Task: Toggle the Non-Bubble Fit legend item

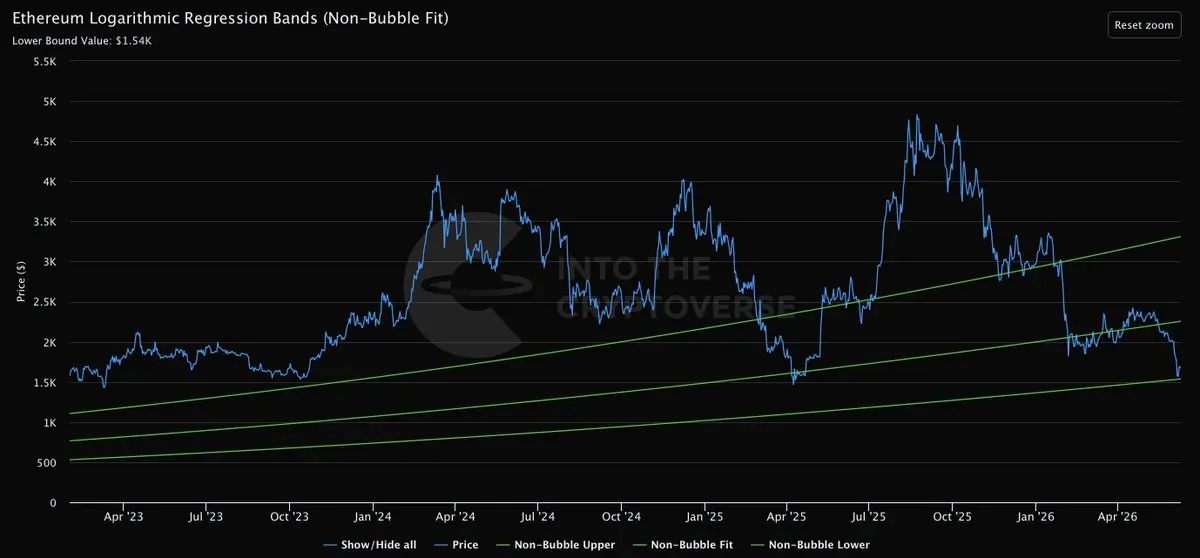Action: 681,545
